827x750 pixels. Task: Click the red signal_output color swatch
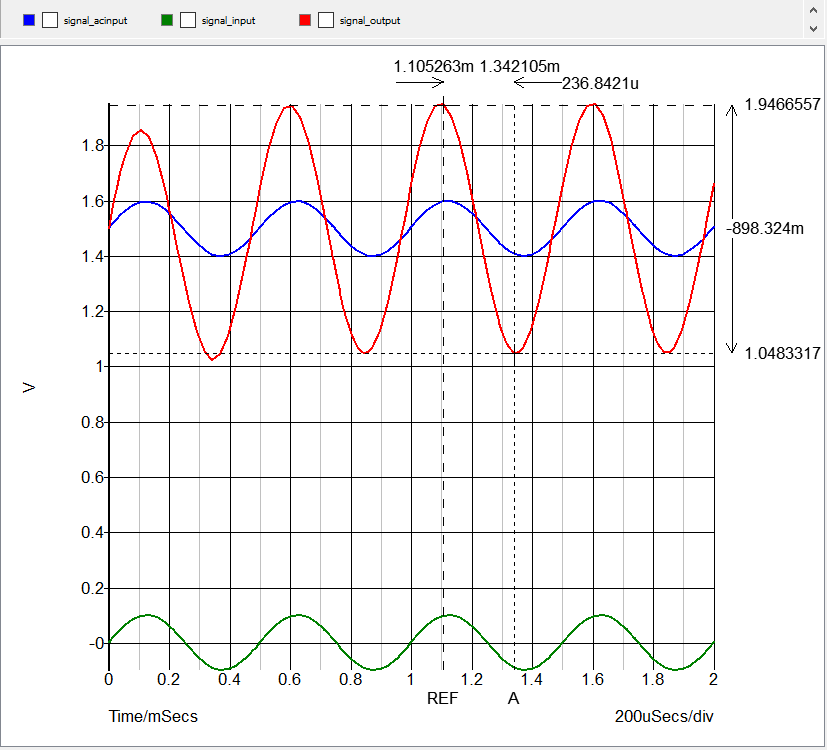click(x=307, y=19)
